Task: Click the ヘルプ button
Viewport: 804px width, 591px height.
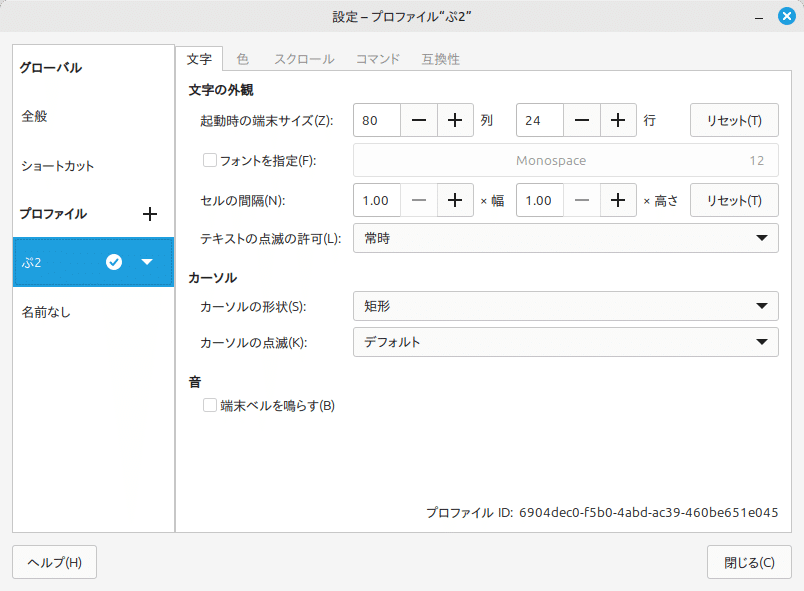Action: coord(54,562)
